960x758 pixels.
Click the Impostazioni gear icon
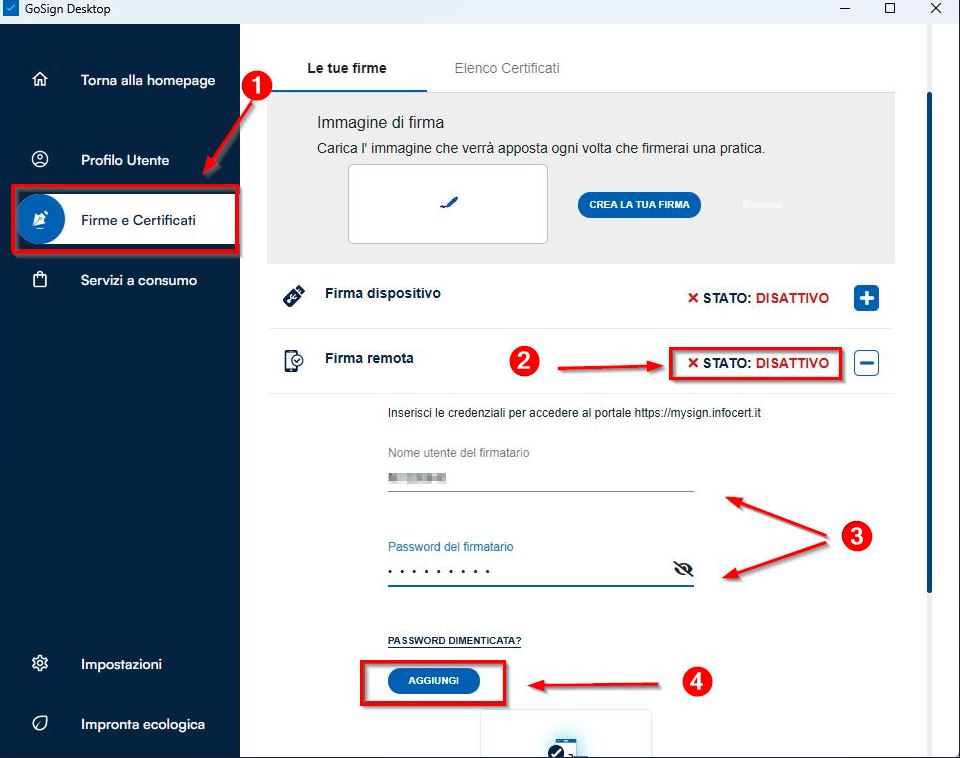point(40,663)
